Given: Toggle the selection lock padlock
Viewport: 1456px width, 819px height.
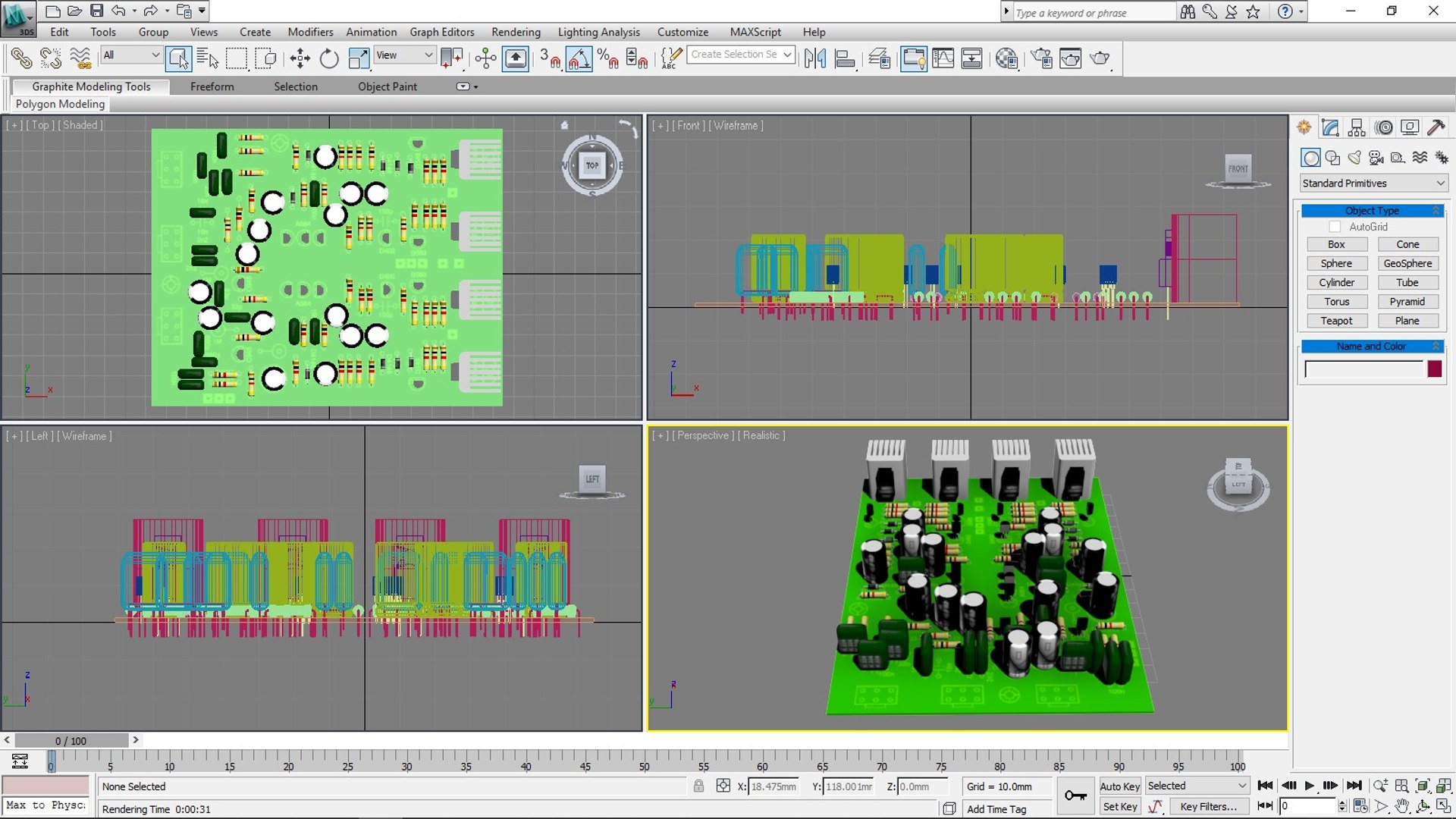Looking at the screenshot, I should click(698, 786).
